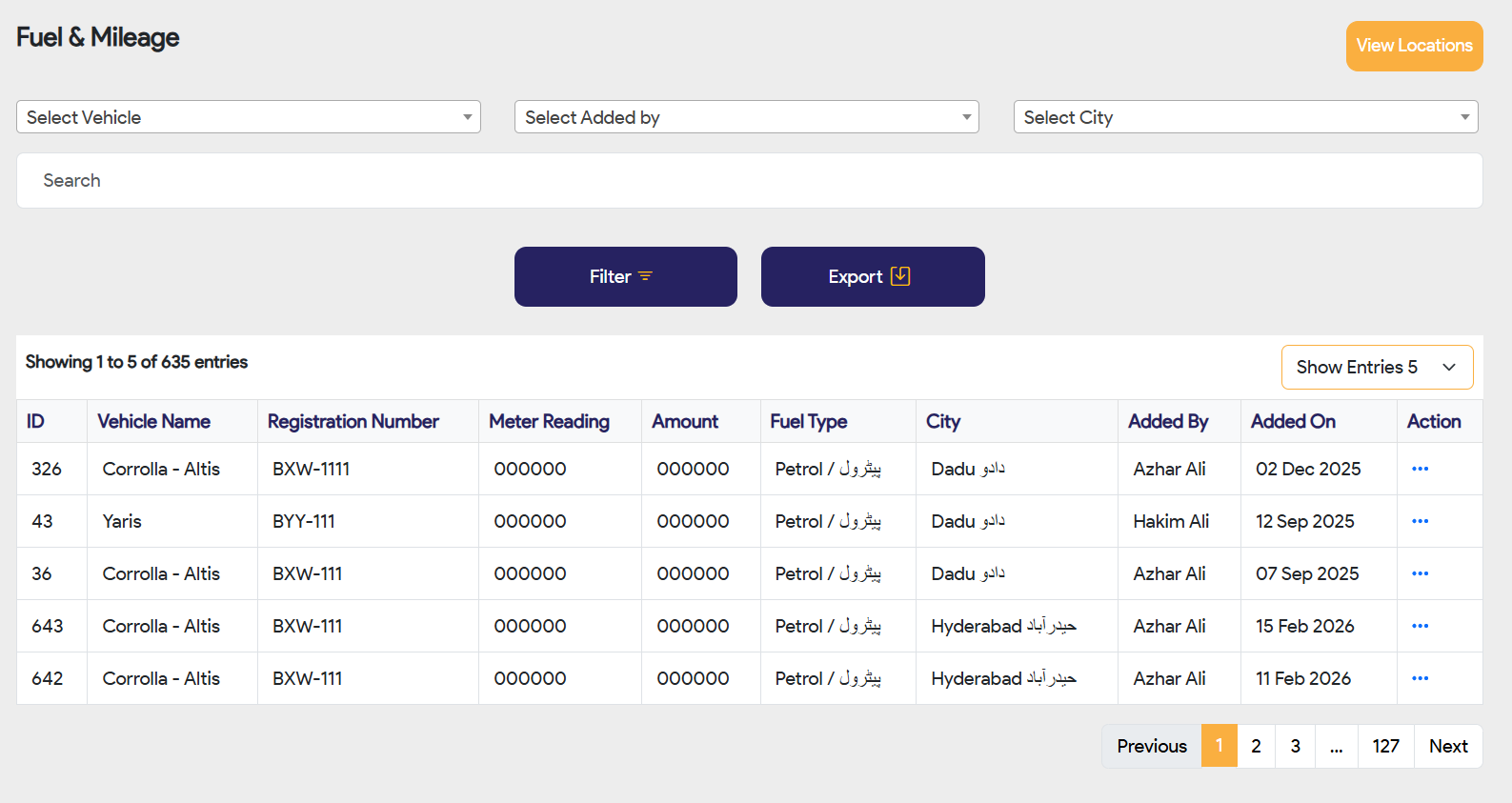Open the Select Vehicle dropdown
1512x803 pixels.
(x=248, y=117)
